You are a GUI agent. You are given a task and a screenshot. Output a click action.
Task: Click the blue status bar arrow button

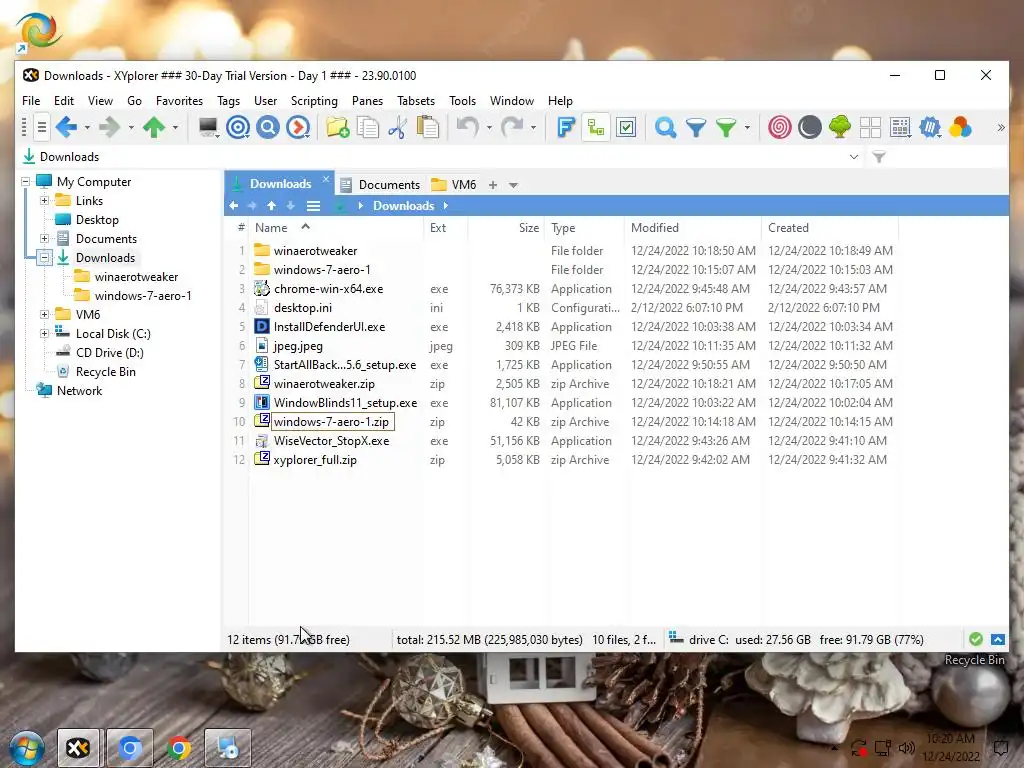point(998,639)
